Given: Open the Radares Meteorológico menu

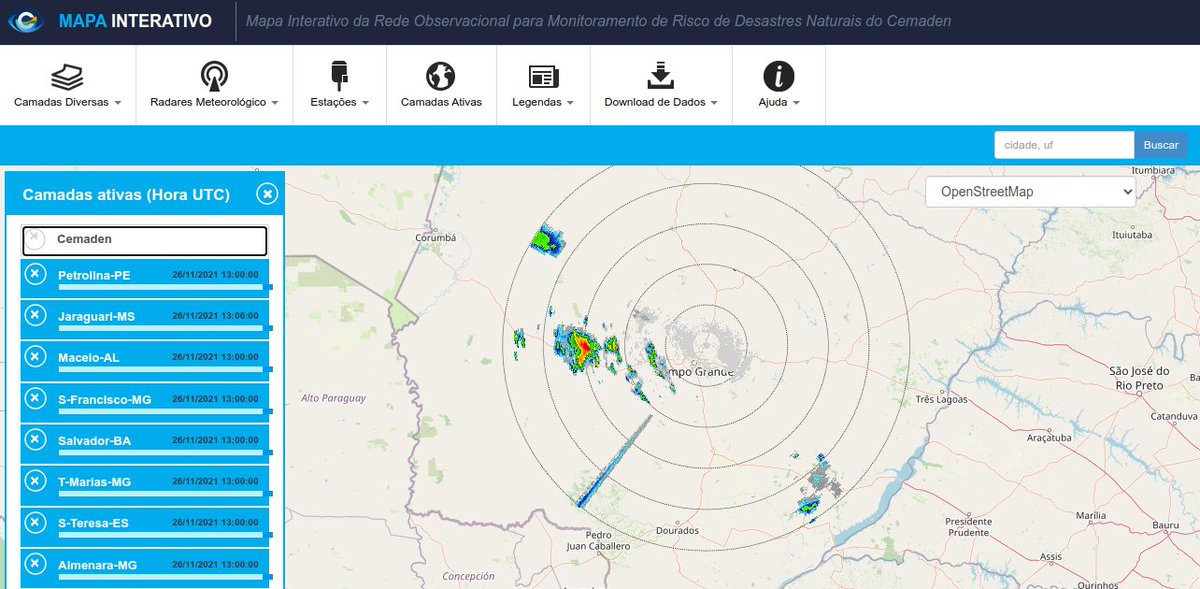Looking at the screenshot, I should point(214,85).
